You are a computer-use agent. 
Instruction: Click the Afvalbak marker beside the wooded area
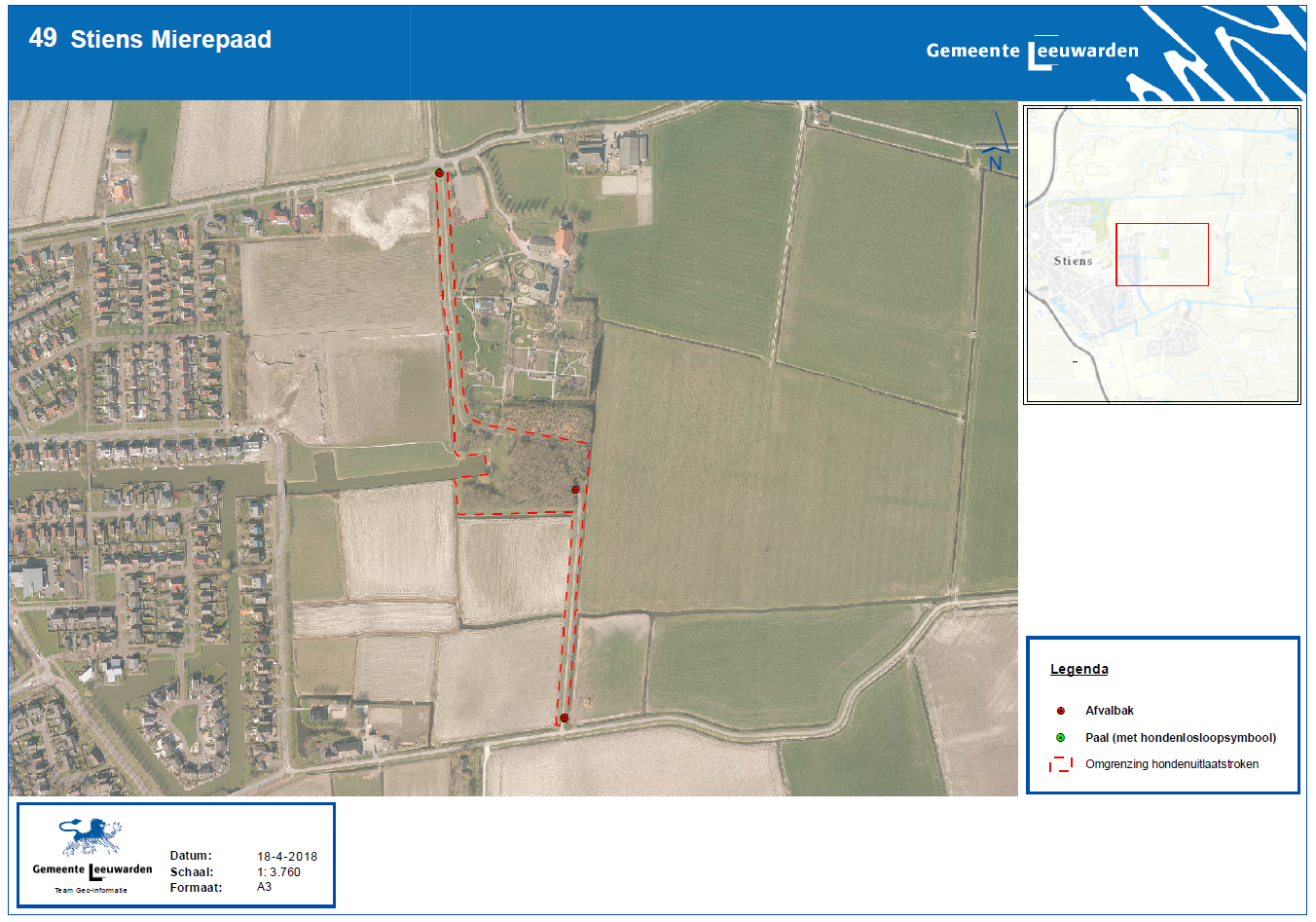point(575,490)
